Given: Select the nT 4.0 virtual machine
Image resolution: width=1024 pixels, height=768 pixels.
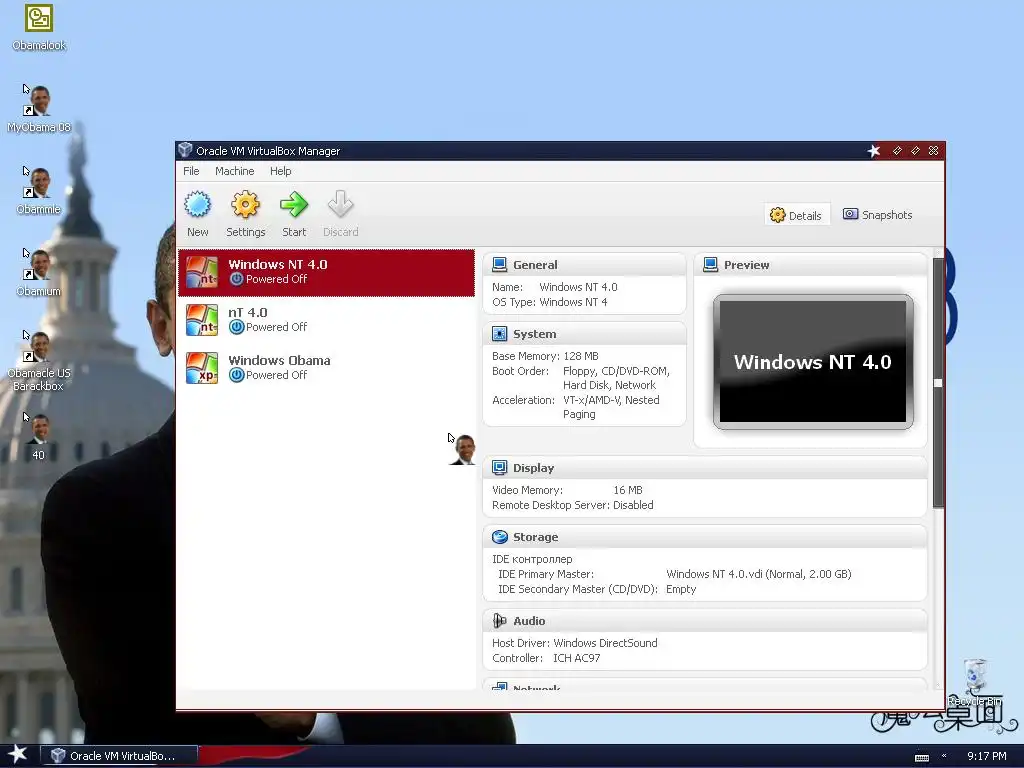Looking at the screenshot, I should pyautogui.click(x=327, y=320).
